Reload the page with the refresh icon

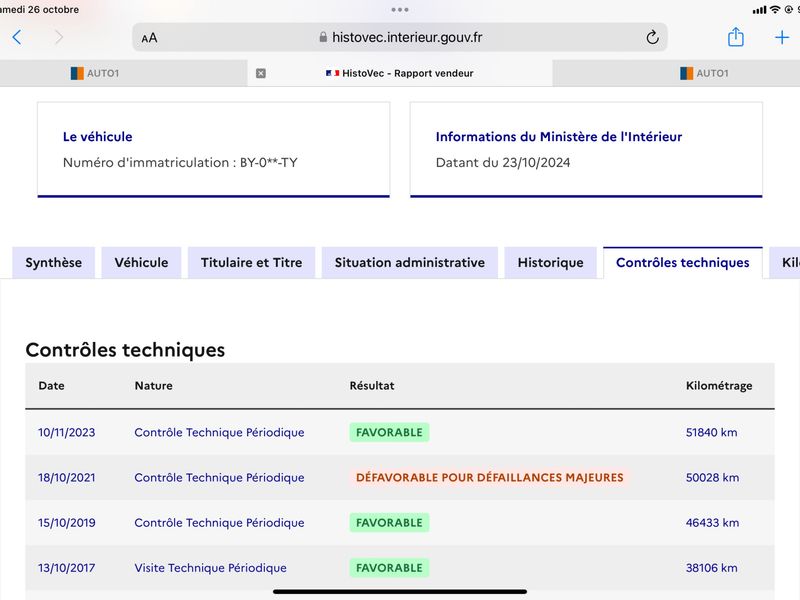click(652, 37)
